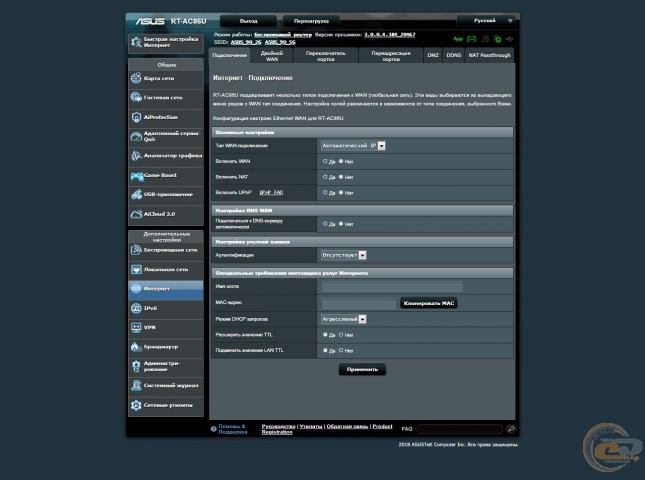Open the Network Map (Карта сети) page
Viewport: 645px width, 480px height.
166,79
